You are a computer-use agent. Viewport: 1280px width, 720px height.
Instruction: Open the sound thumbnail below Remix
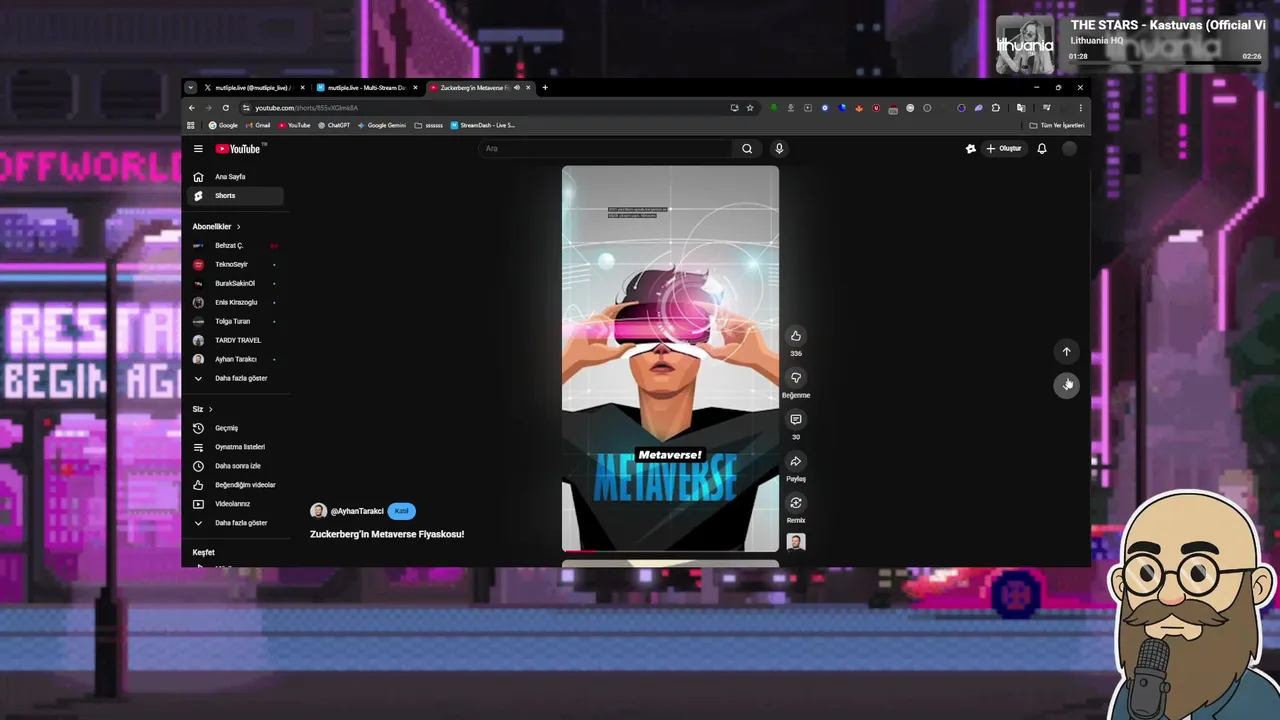[x=796, y=542]
